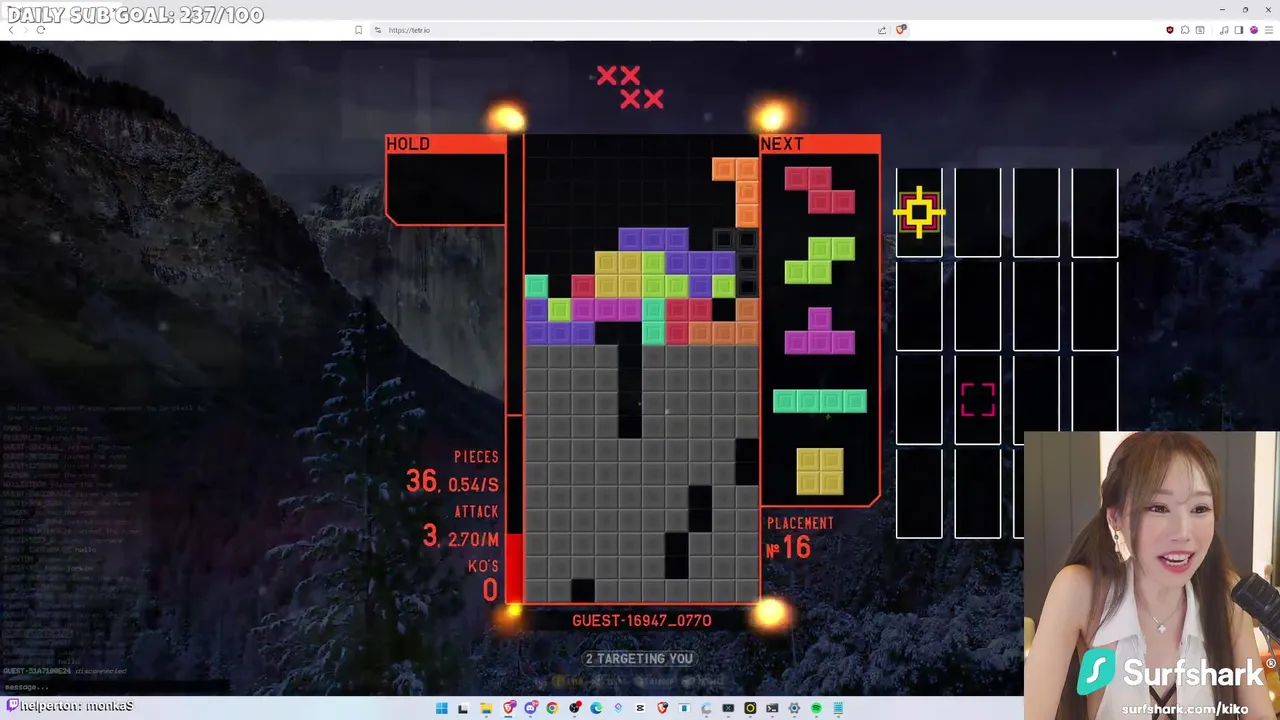Open site settings icon beside the URL
The image size is (1280, 720).
pos(378,30)
